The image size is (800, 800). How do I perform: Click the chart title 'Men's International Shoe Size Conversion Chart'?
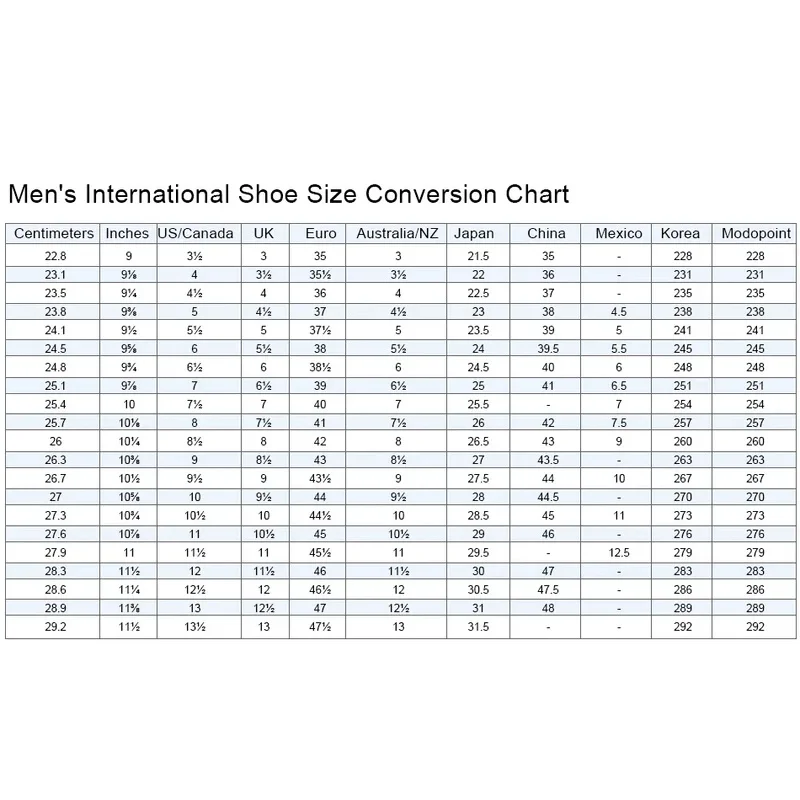[288, 194]
